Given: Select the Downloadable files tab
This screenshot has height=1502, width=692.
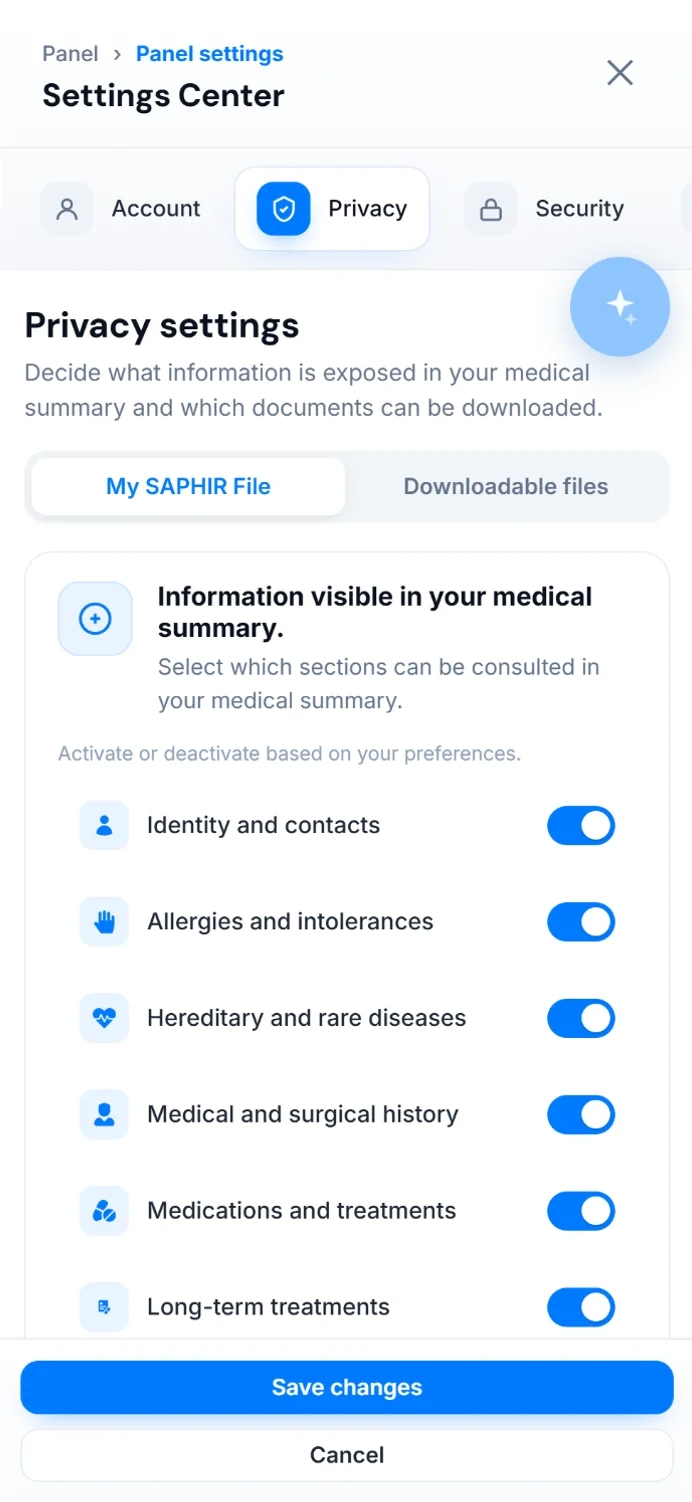Looking at the screenshot, I should (506, 487).
